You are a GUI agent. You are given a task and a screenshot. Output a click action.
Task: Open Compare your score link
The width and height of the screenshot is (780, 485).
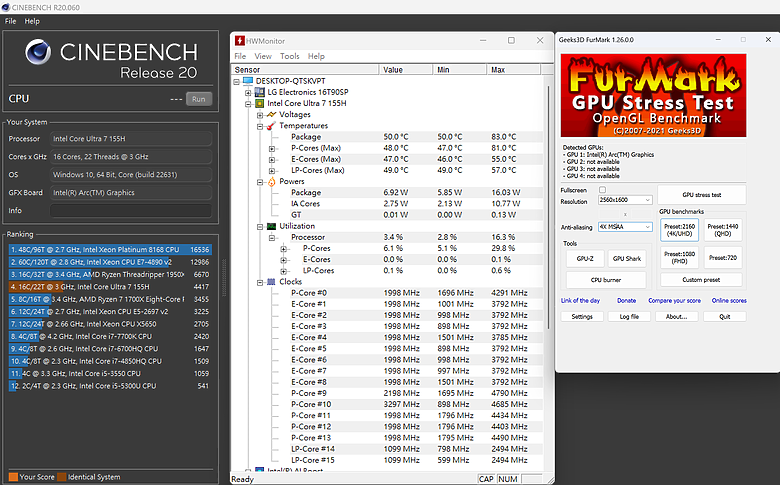coord(674,300)
